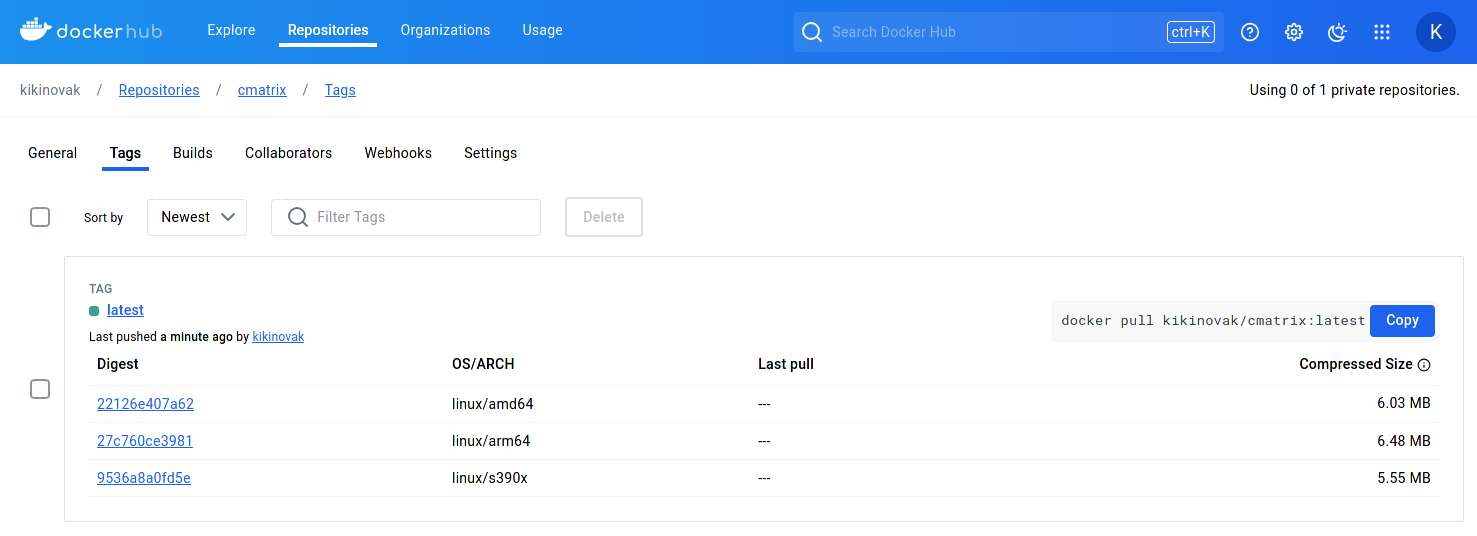Open the 22126e407a62 digest link
This screenshot has width=1477, height=536.
pyautogui.click(x=145, y=404)
